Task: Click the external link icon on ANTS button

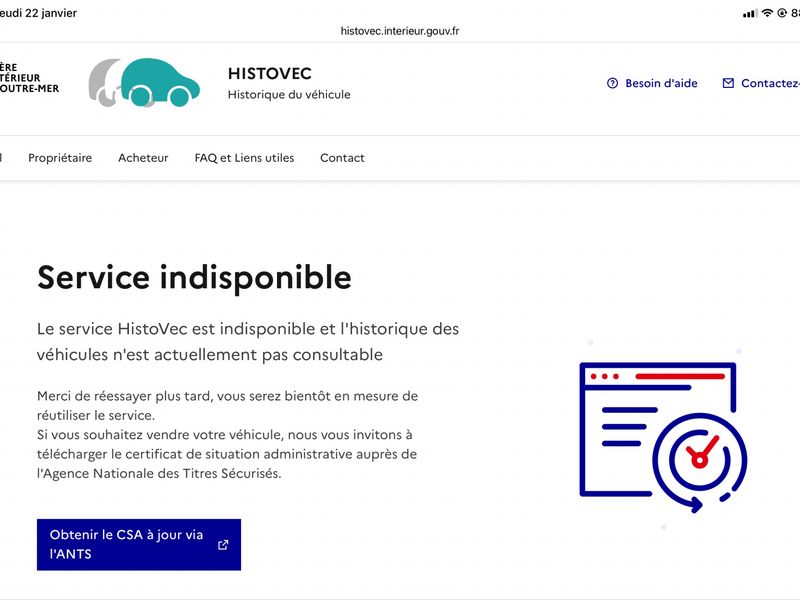Action: [x=223, y=545]
